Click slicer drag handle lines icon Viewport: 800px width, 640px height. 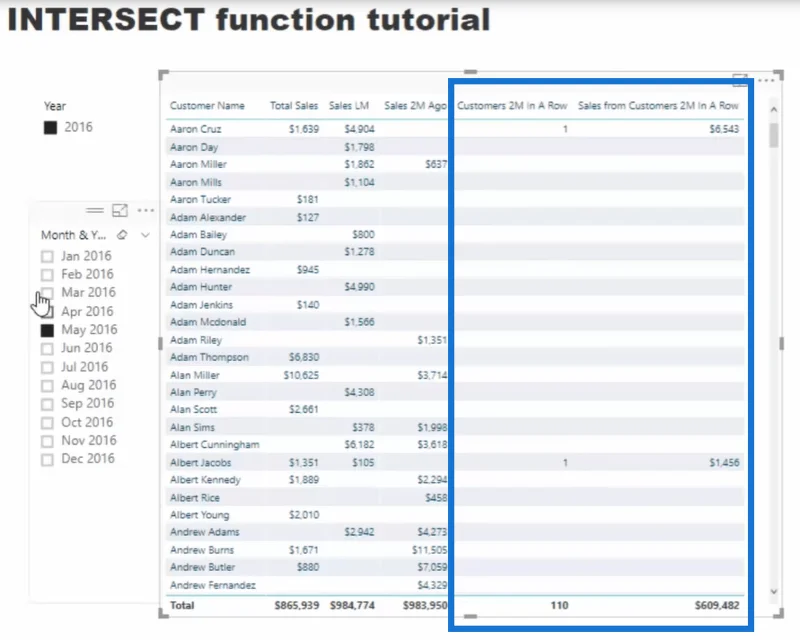[94, 210]
